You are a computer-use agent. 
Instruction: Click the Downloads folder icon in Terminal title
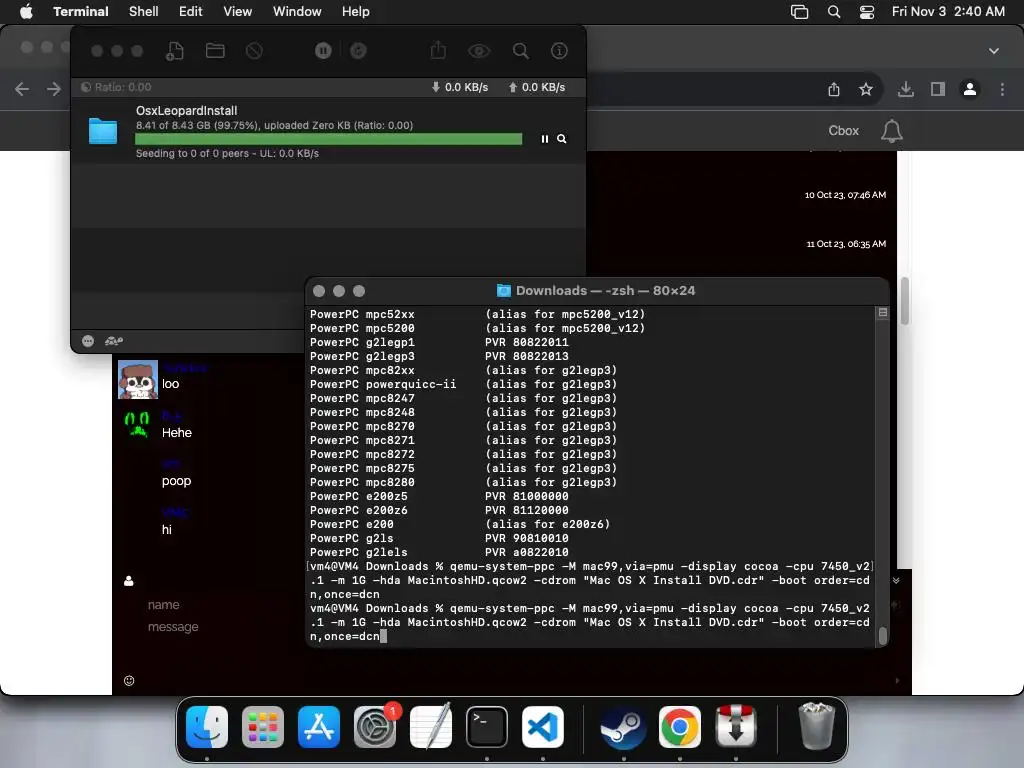504,291
